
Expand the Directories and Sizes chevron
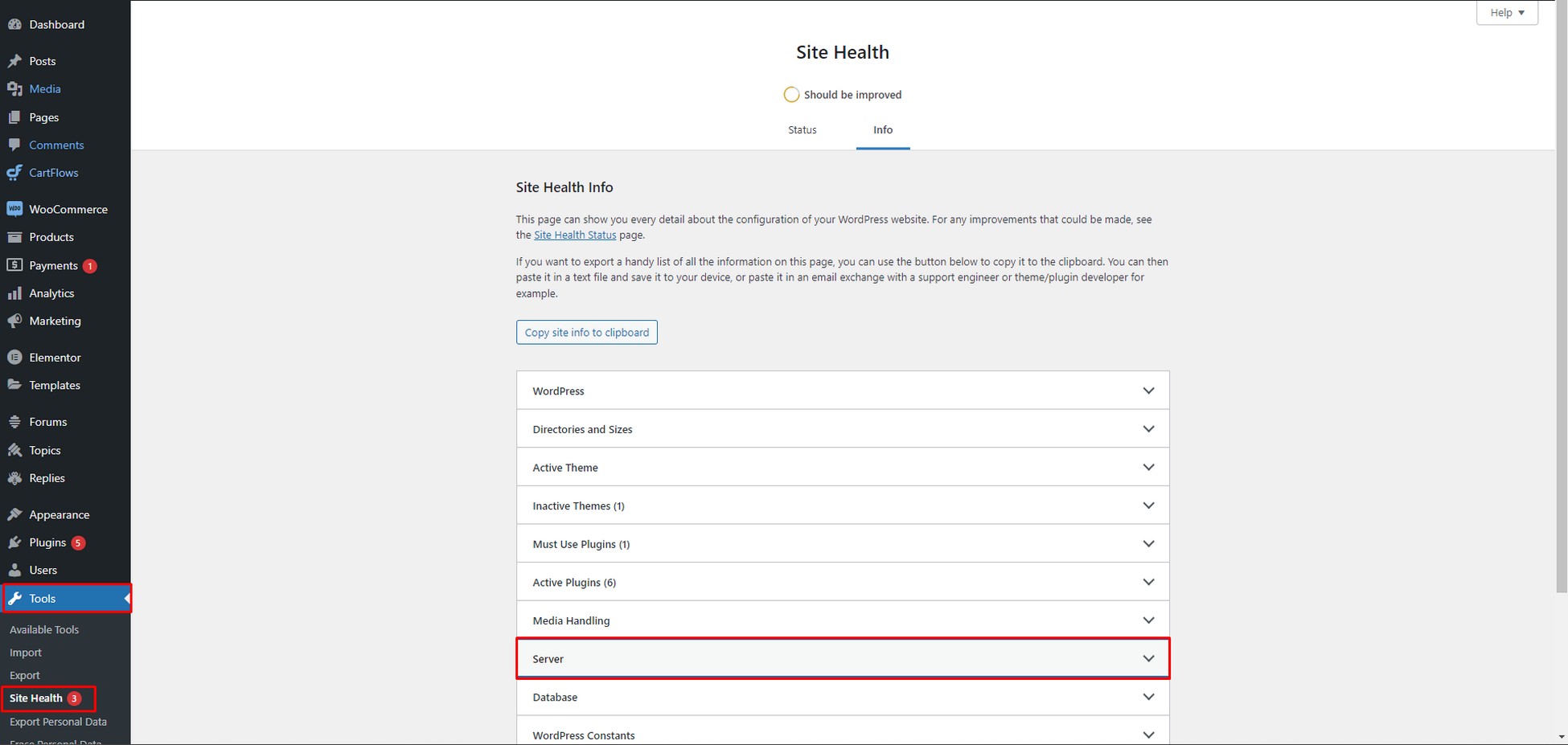1148,429
